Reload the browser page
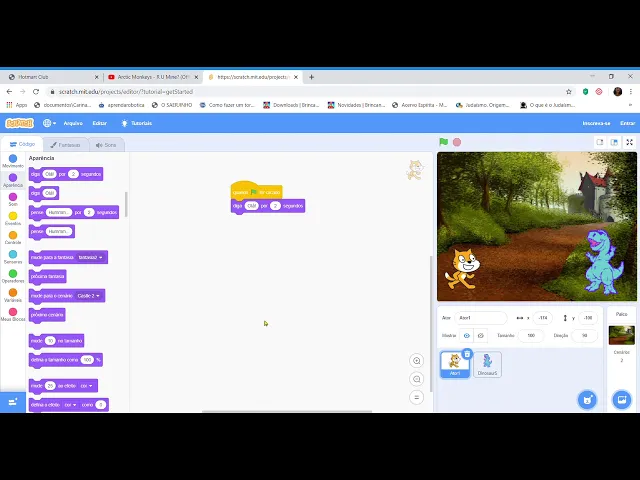Screen dimensions: 640x480 pyautogui.click(x=36, y=92)
